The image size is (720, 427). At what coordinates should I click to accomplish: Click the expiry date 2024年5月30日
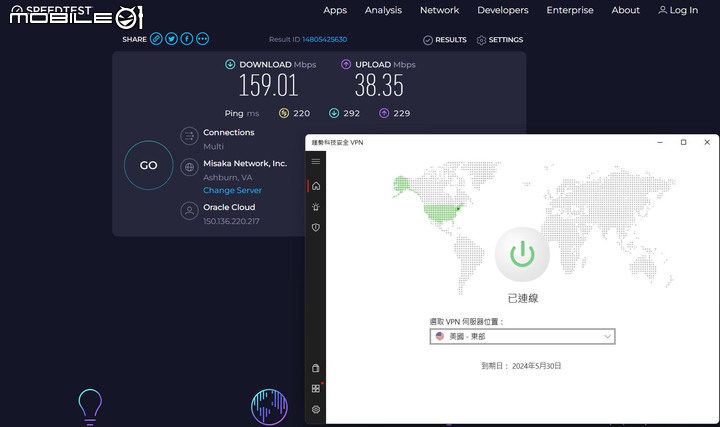[537, 366]
